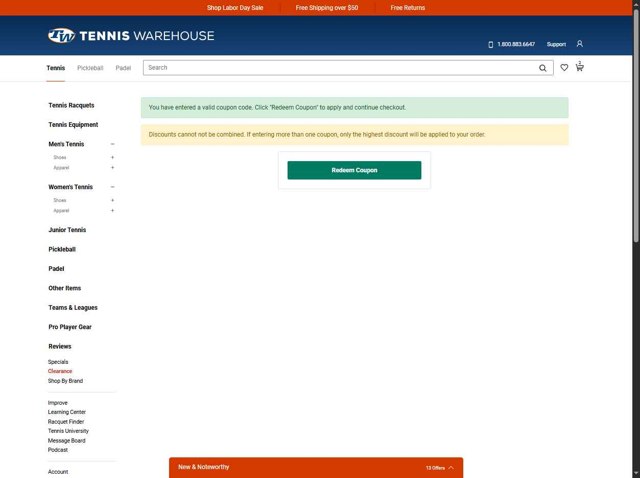Switch to the Pickleball tab
The width and height of the screenshot is (640, 478).
[x=90, y=68]
